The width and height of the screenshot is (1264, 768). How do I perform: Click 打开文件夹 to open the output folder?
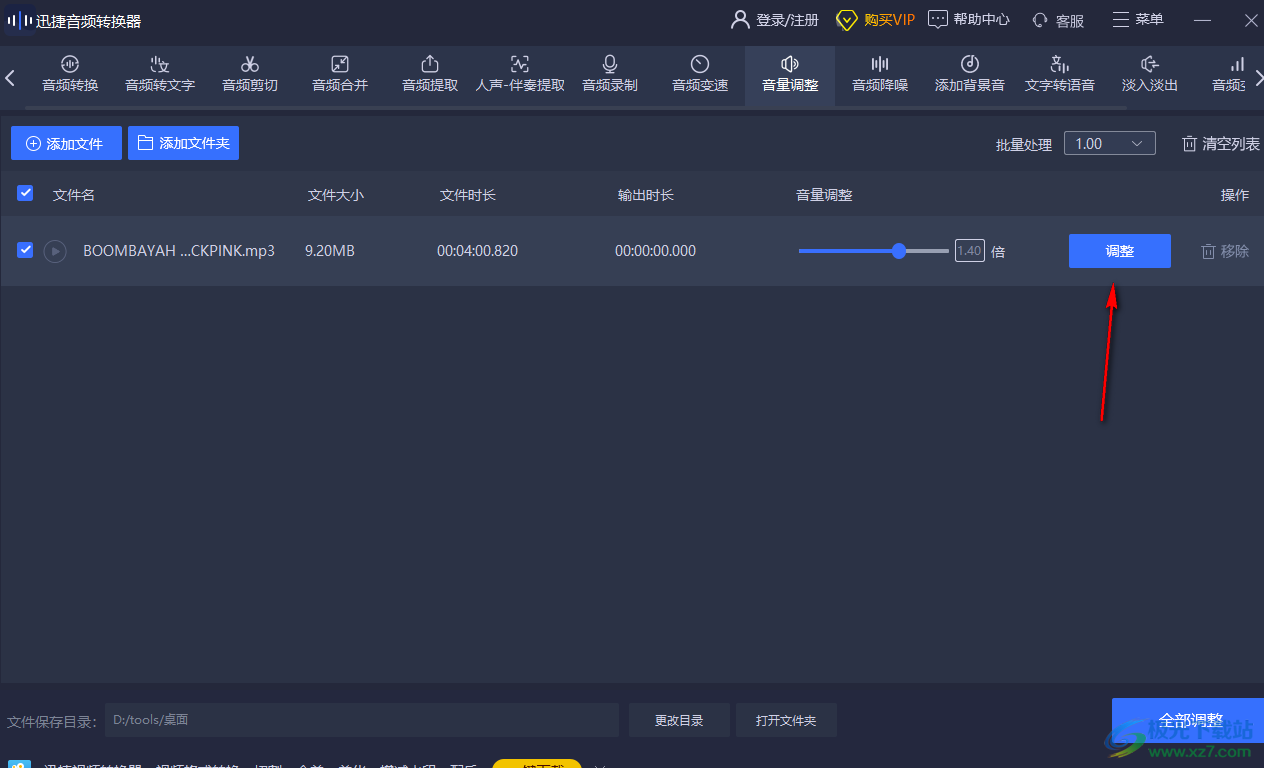(x=786, y=720)
